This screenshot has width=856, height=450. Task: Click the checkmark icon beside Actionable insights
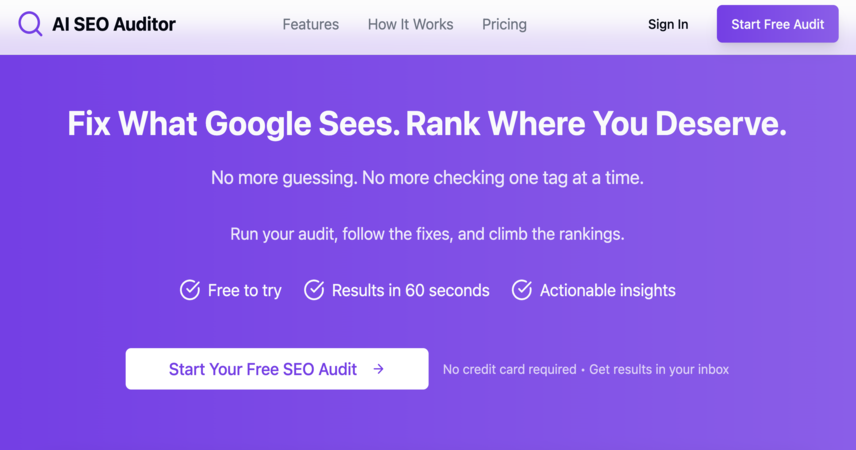[x=522, y=290]
